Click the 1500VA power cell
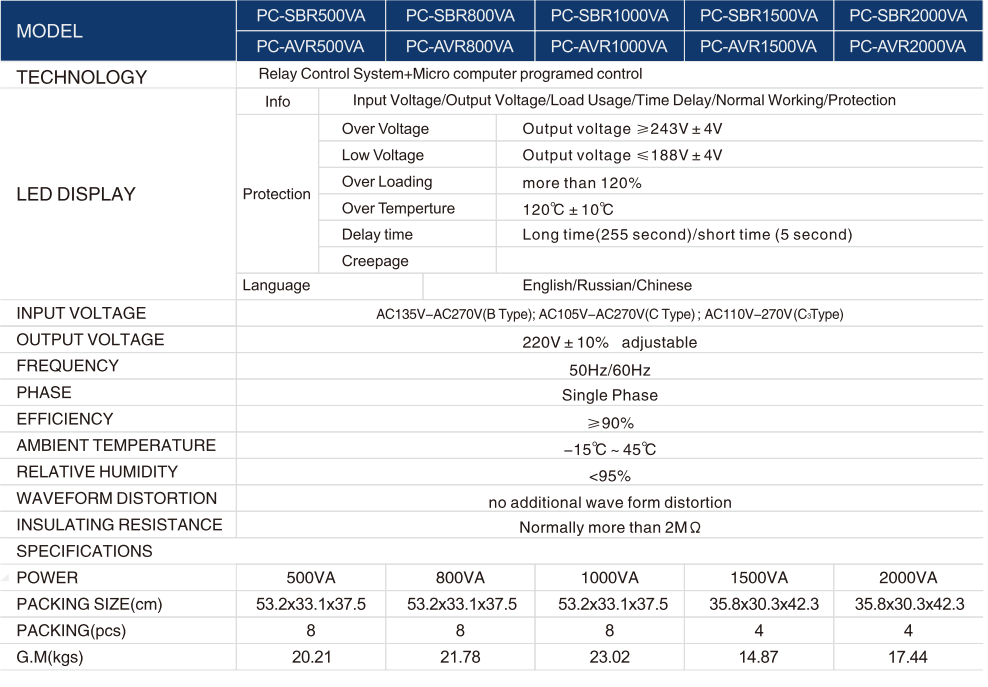The width and height of the screenshot is (988, 687). 758,578
